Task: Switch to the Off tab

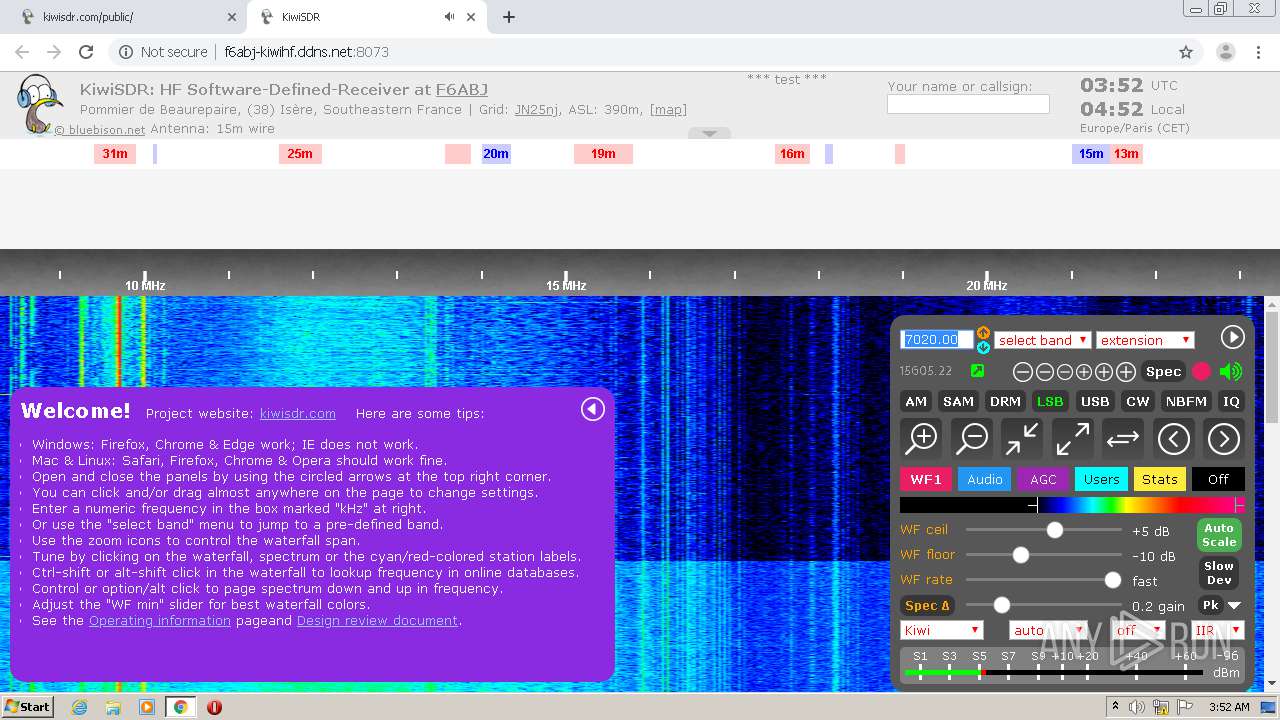Action: (x=1218, y=479)
